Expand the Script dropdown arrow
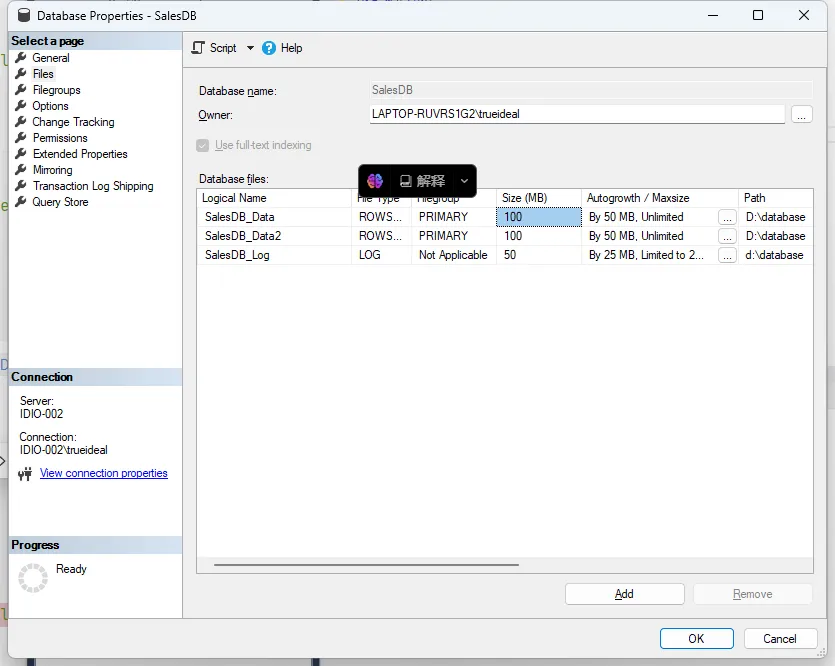Screen dimensions: 835x666 pos(250,48)
